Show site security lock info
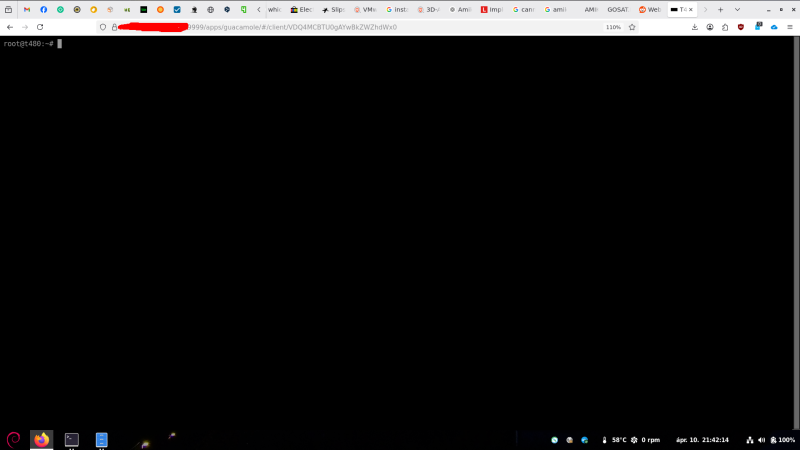Image resolution: width=800 pixels, height=450 pixels. click(x=114, y=27)
